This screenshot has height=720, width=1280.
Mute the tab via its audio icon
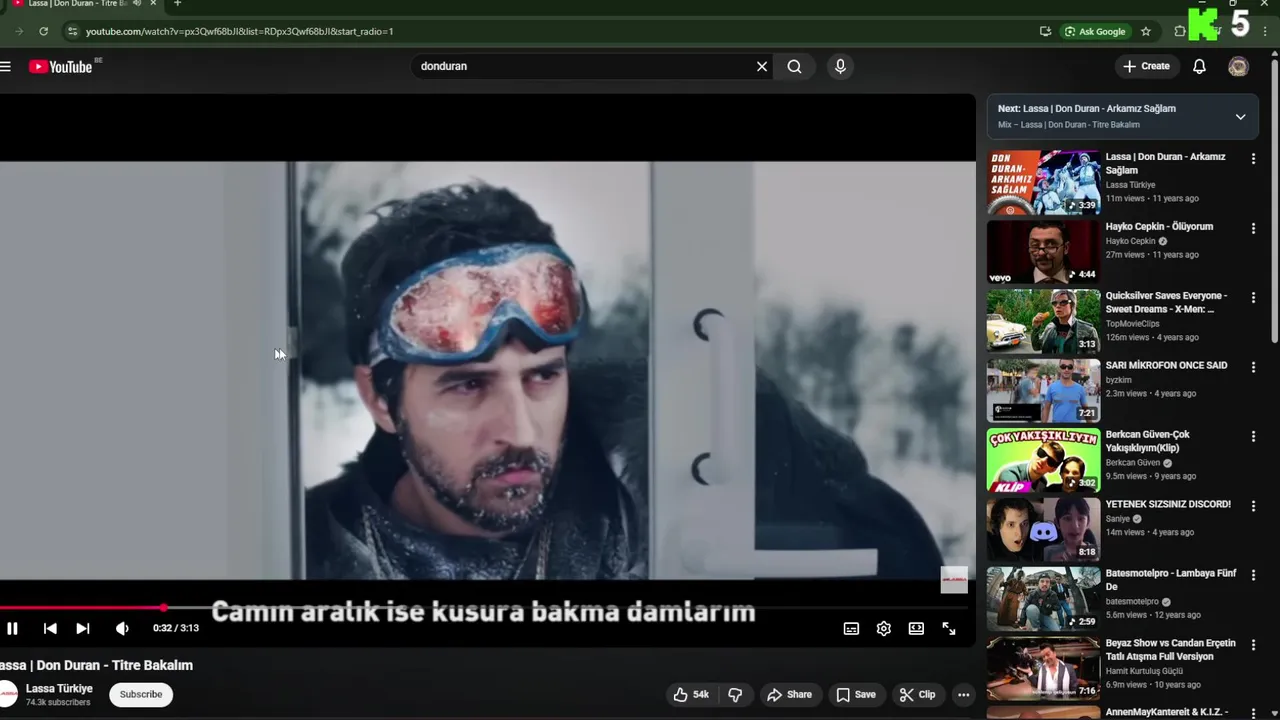pos(137,3)
